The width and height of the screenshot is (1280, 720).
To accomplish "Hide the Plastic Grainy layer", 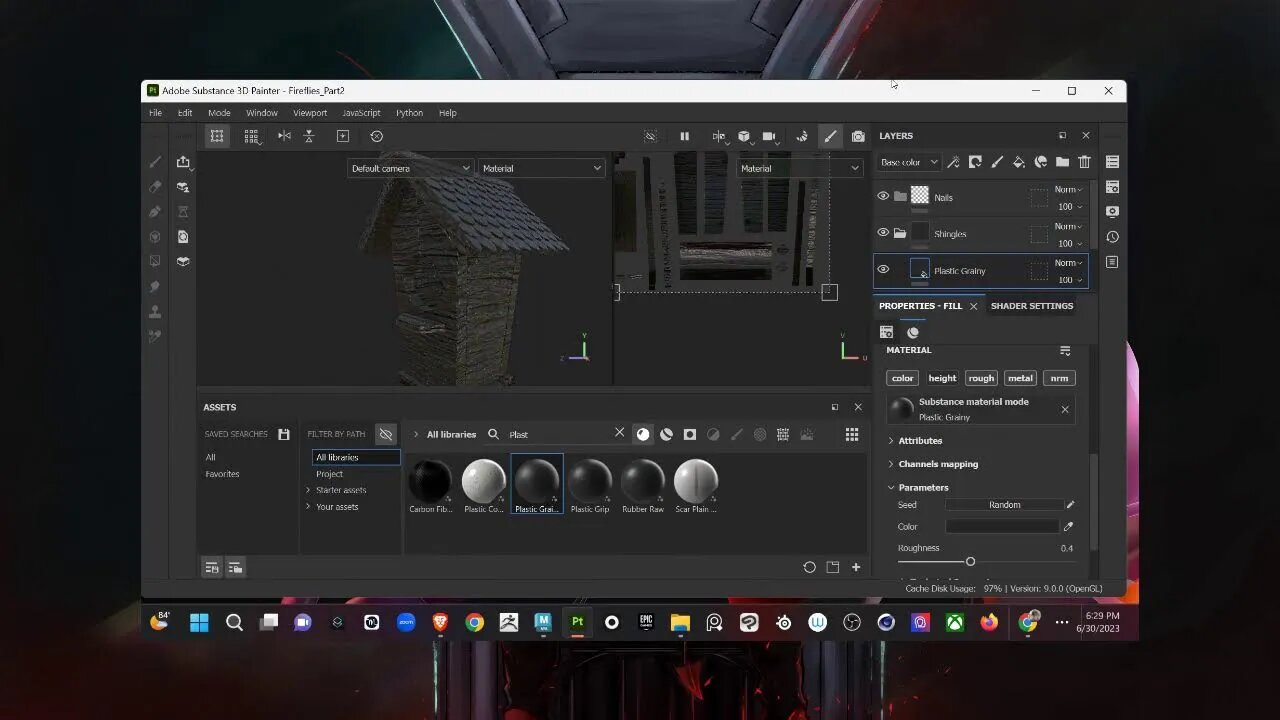I will tap(883, 269).
